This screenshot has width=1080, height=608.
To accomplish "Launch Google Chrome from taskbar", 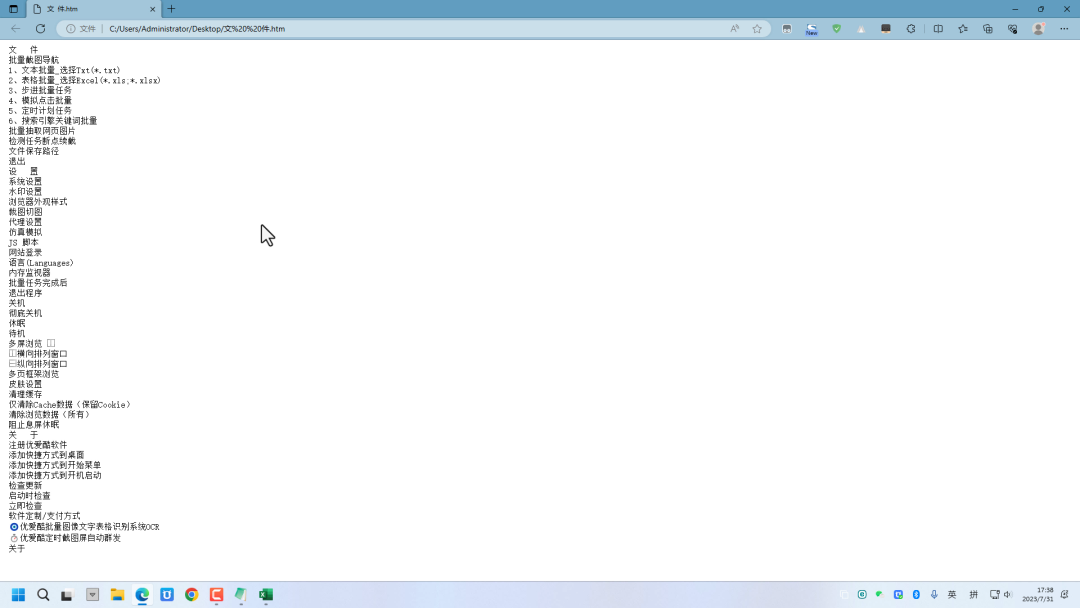I will (191, 595).
